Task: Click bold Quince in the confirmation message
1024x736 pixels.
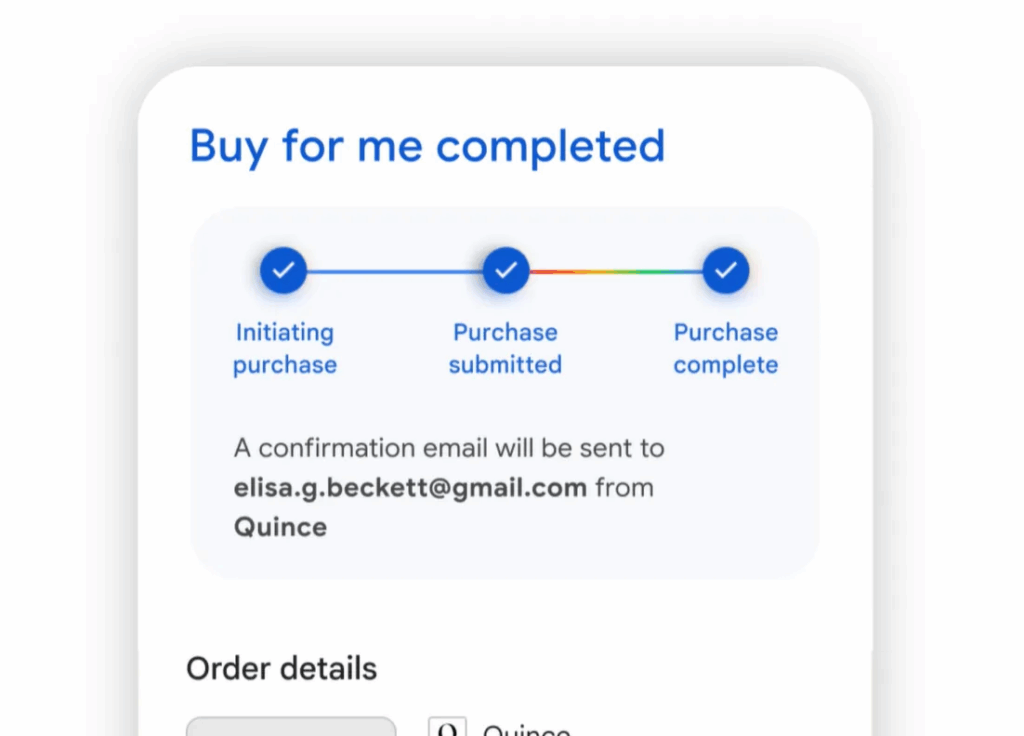Action: pyautogui.click(x=280, y=527)
